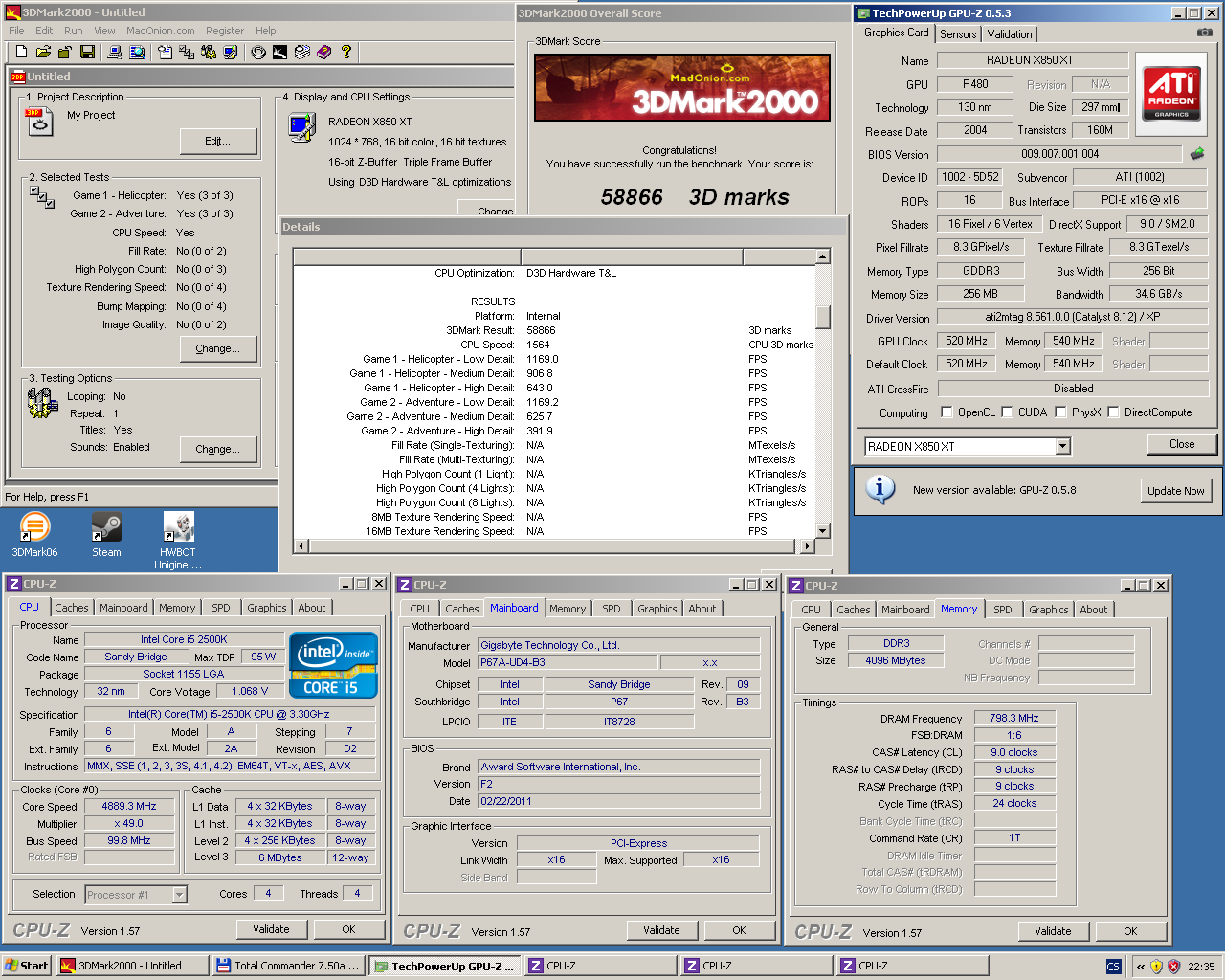Click the GPU-Z camera screenshot icon
Image resolution: width=1225 pixels, height=980 pixels.
pos(1204,32)
